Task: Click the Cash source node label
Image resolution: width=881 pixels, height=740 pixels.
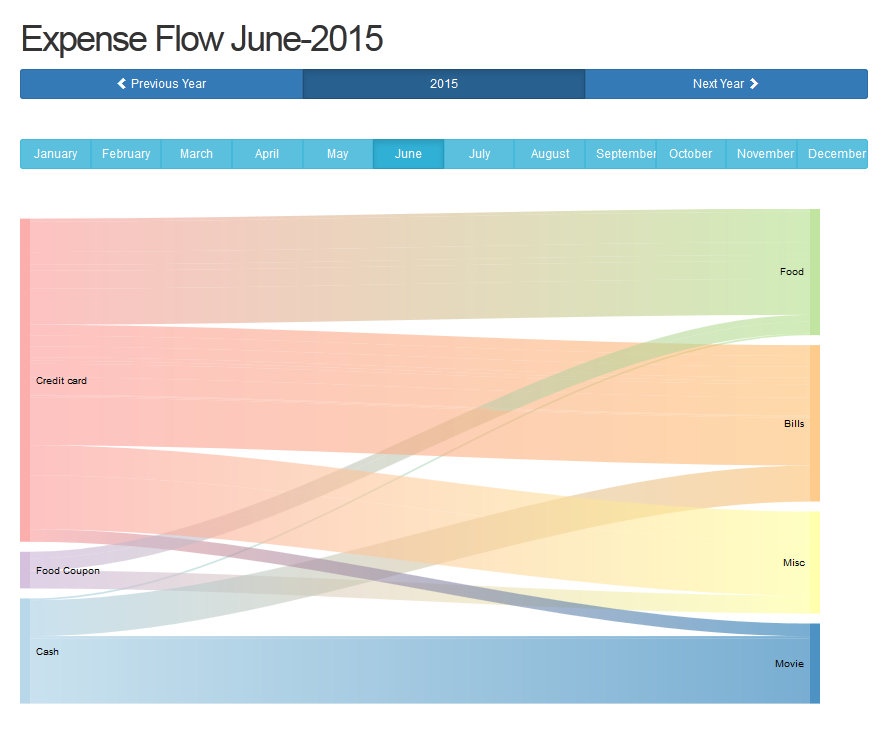Action: click(x=47, y=652)
